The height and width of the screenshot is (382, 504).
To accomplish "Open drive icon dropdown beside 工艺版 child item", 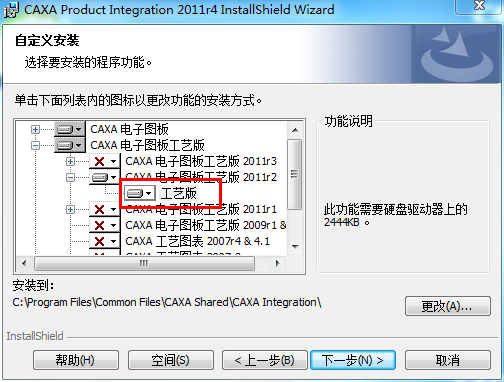I will pyautogui.click(x=140, y=193).
